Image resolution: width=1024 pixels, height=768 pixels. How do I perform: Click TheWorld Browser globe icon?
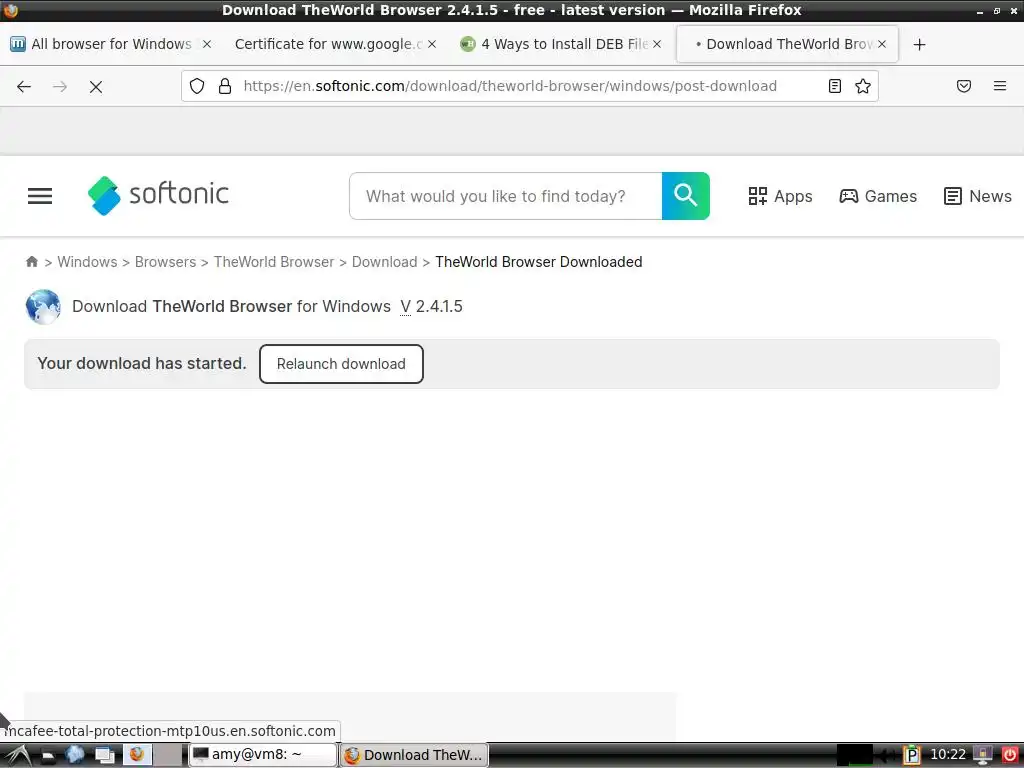click(x=43, y=307)
